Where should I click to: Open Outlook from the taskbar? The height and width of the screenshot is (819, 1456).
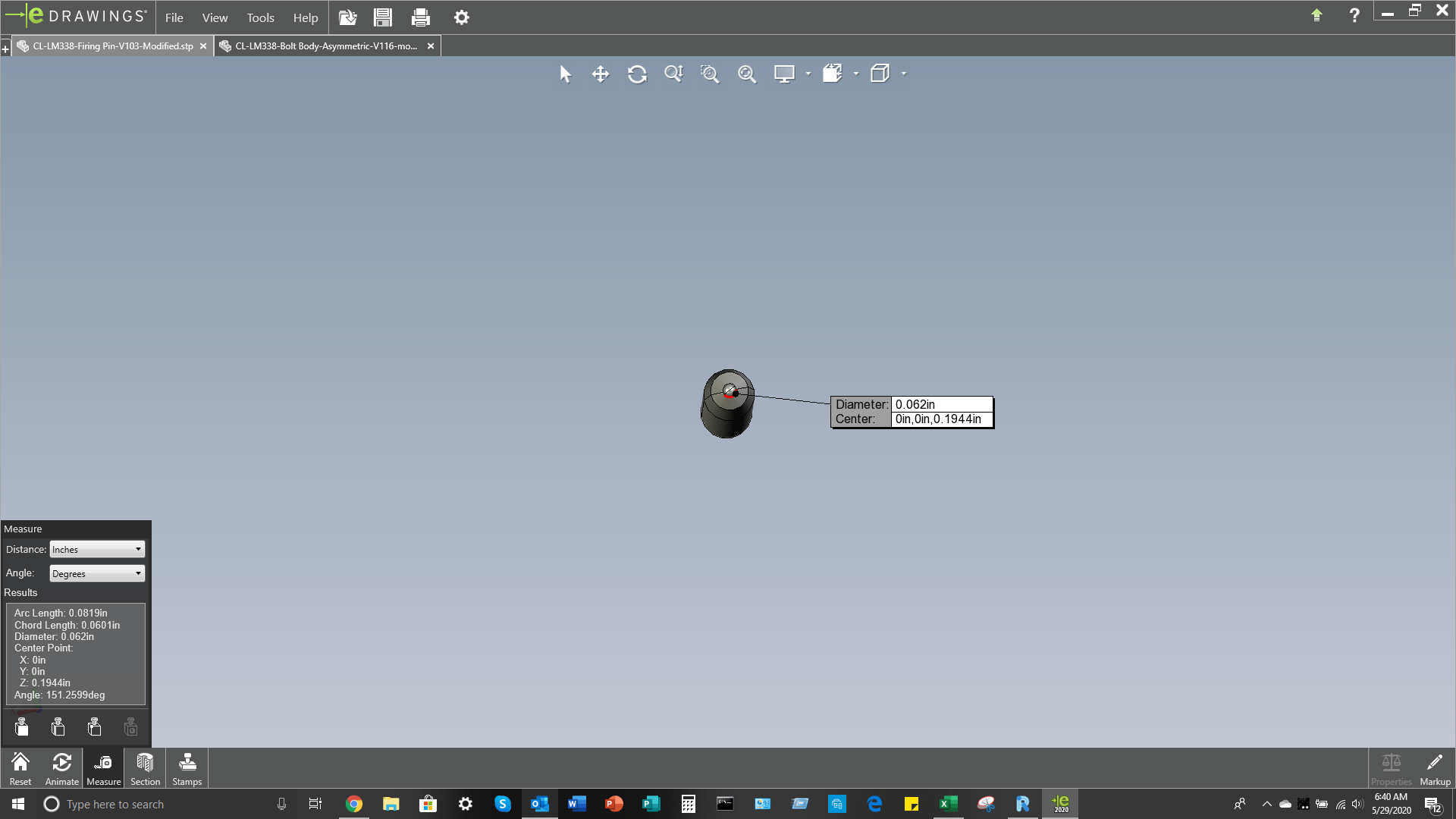[539, 804]
